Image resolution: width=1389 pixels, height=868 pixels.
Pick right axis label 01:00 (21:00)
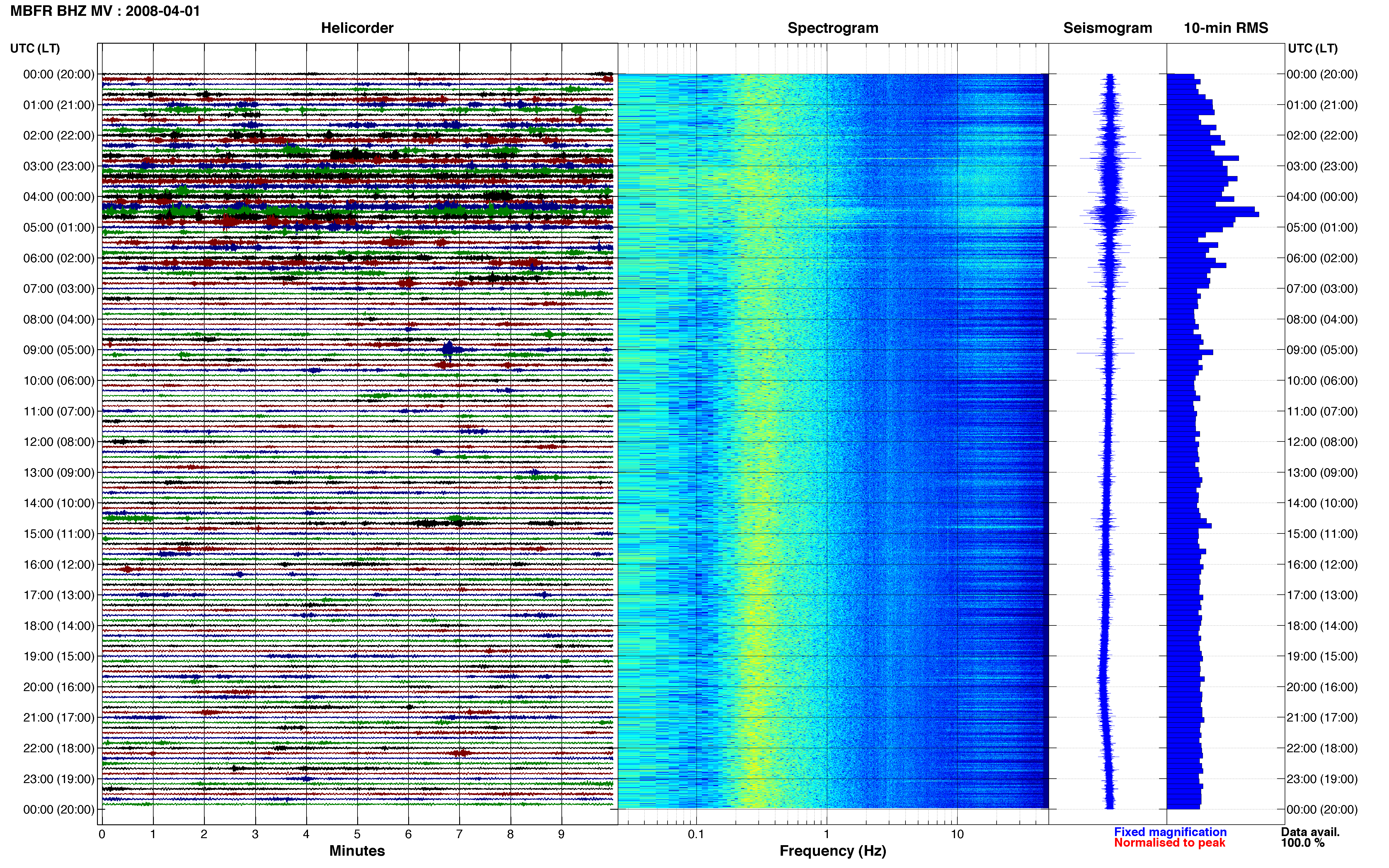pos(1322,105)
